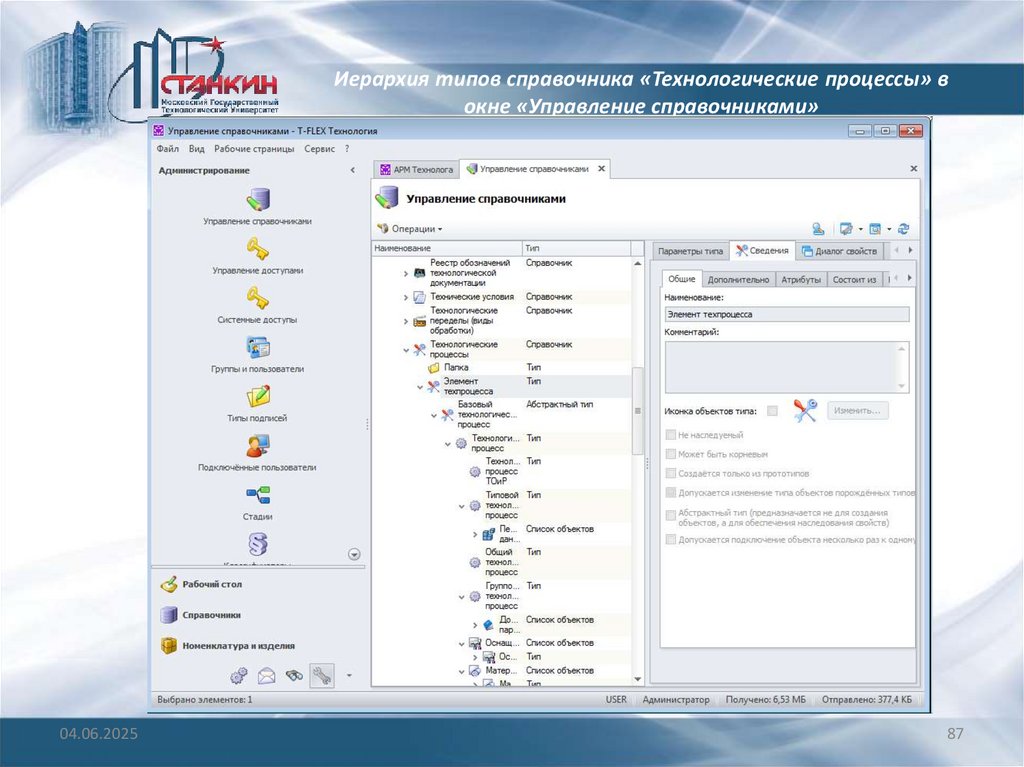Click the Элемент техпроцесса tree icon

coord(433,386)
